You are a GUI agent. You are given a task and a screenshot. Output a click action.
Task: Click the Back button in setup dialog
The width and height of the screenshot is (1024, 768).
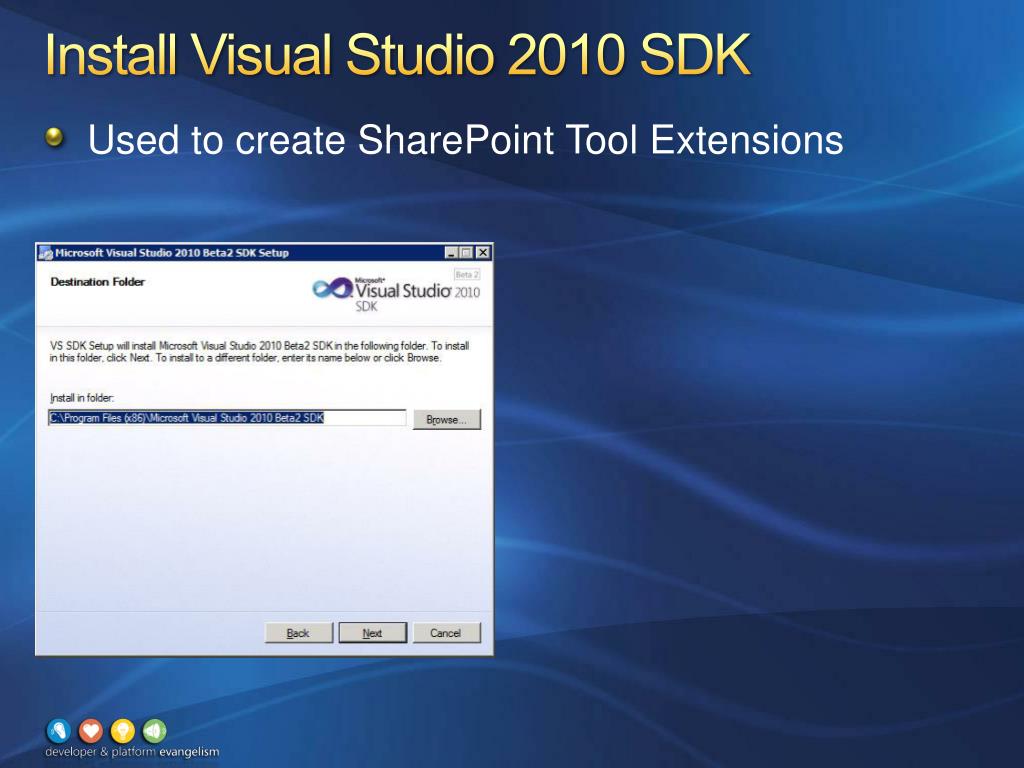[298, 632]
